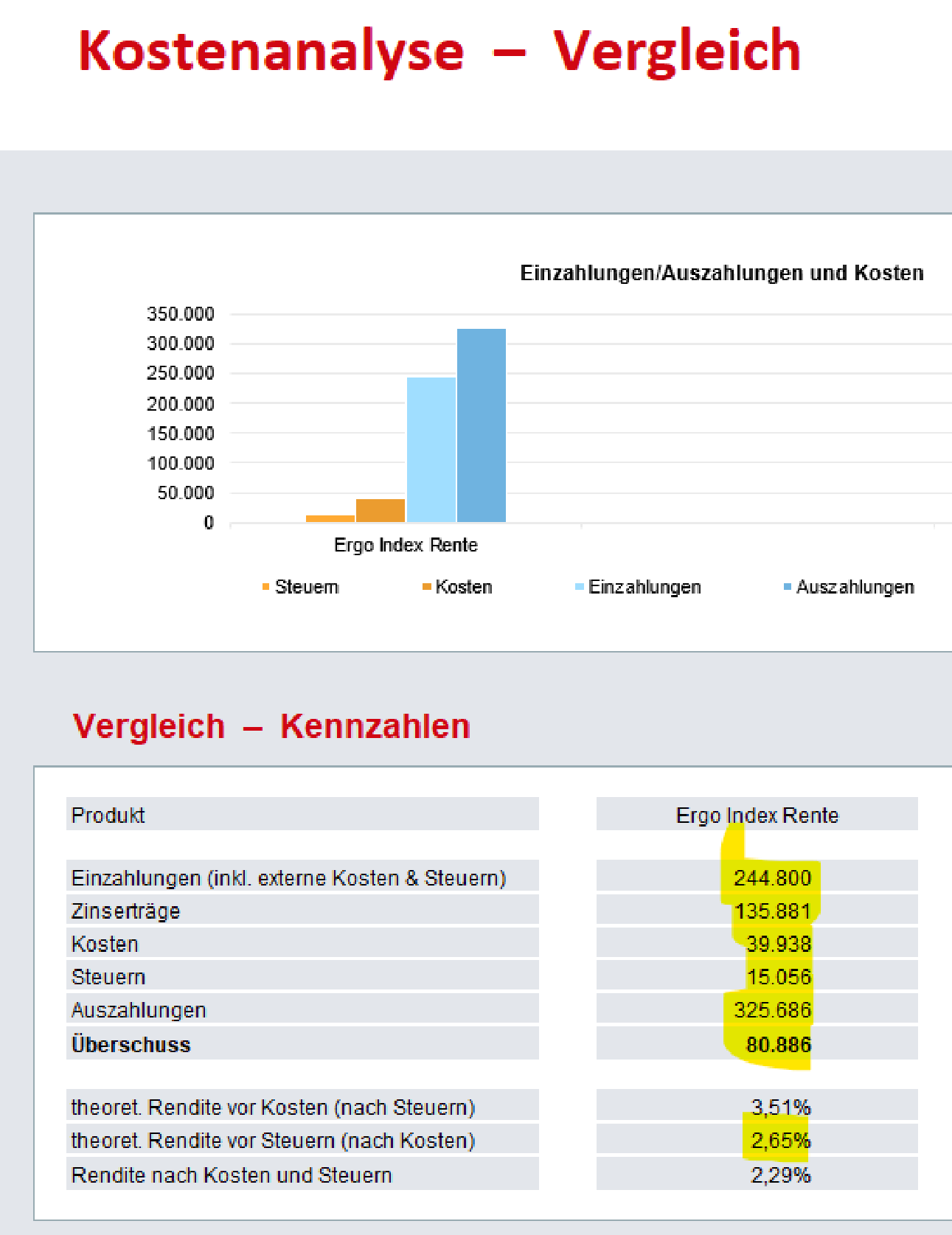Click the value 15.056
Image resolution: width=952 pixels, height=1235 pixels.
(x=779, y=977)
